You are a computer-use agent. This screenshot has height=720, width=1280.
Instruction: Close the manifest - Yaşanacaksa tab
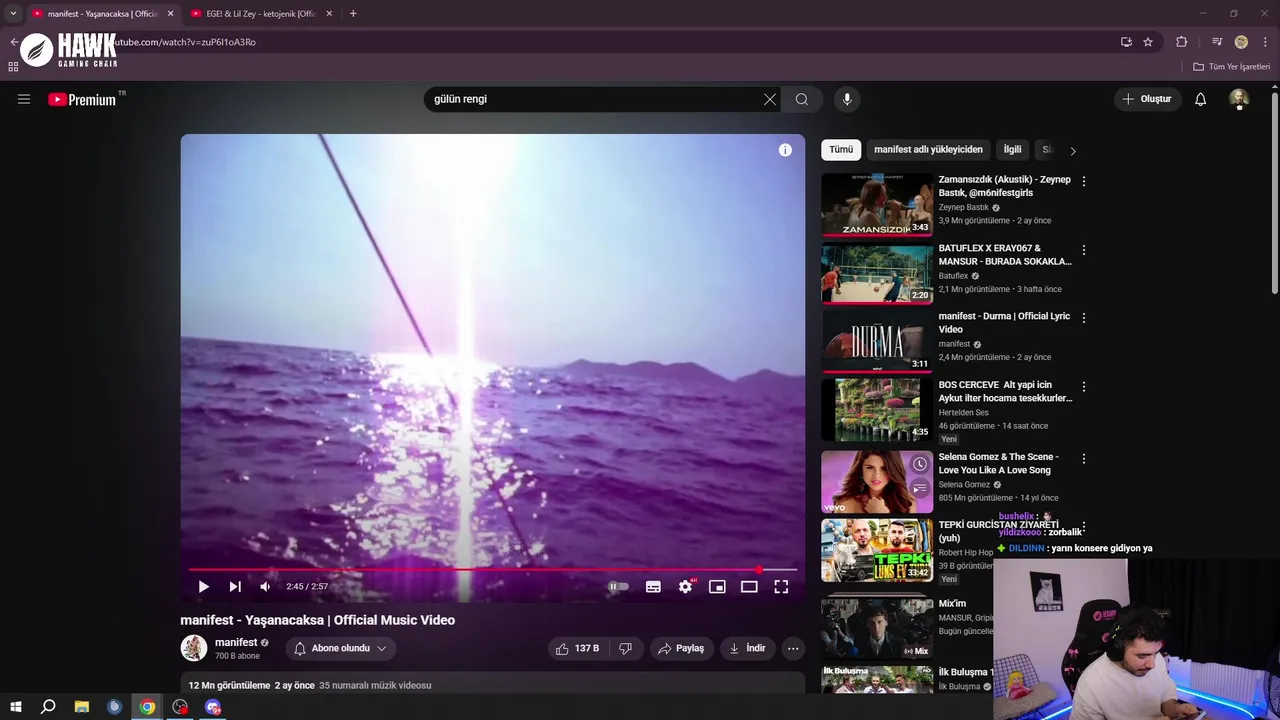tap(170, 14)
